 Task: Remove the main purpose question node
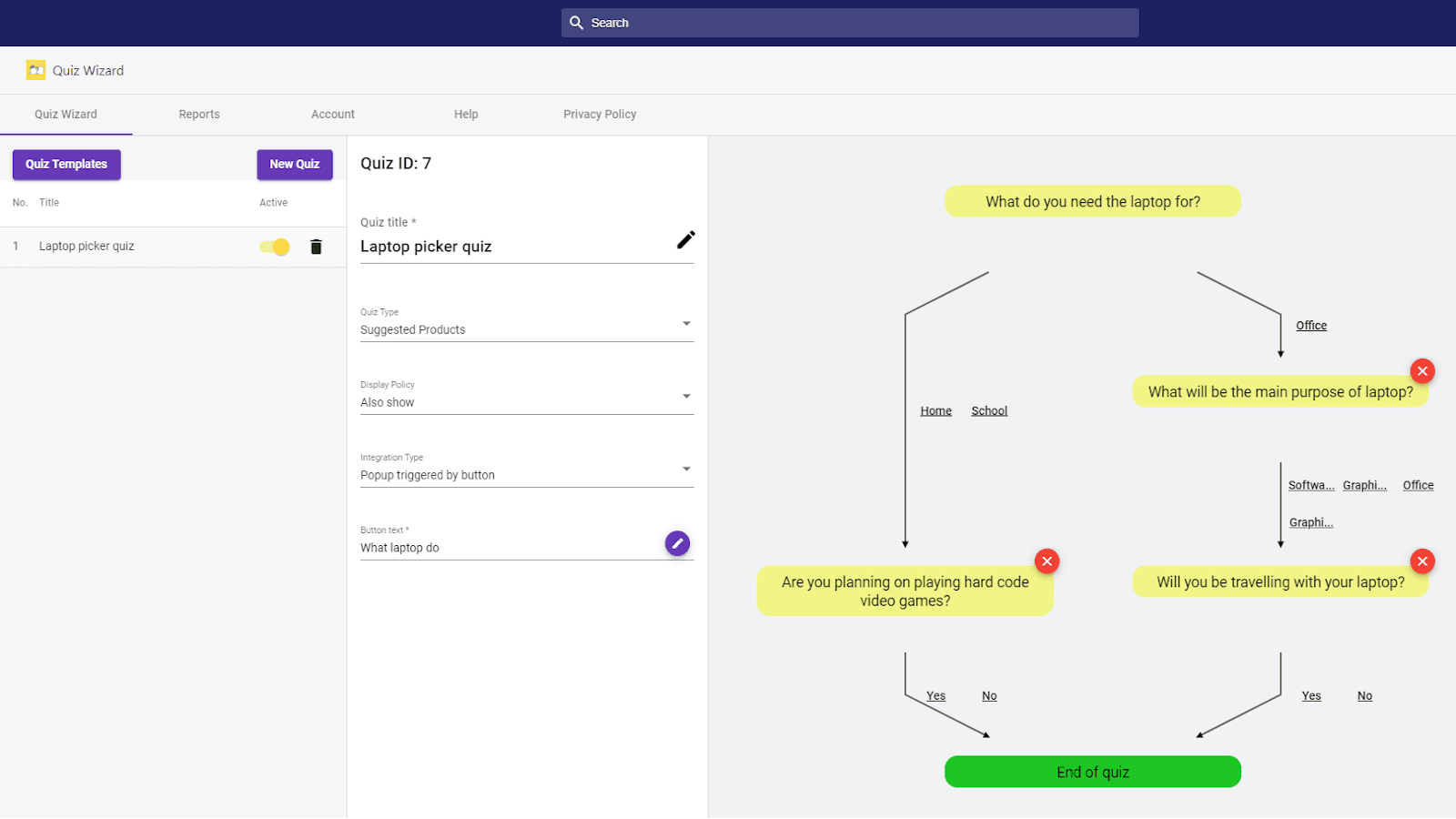pyautogui.click(x=1422, y=370)
